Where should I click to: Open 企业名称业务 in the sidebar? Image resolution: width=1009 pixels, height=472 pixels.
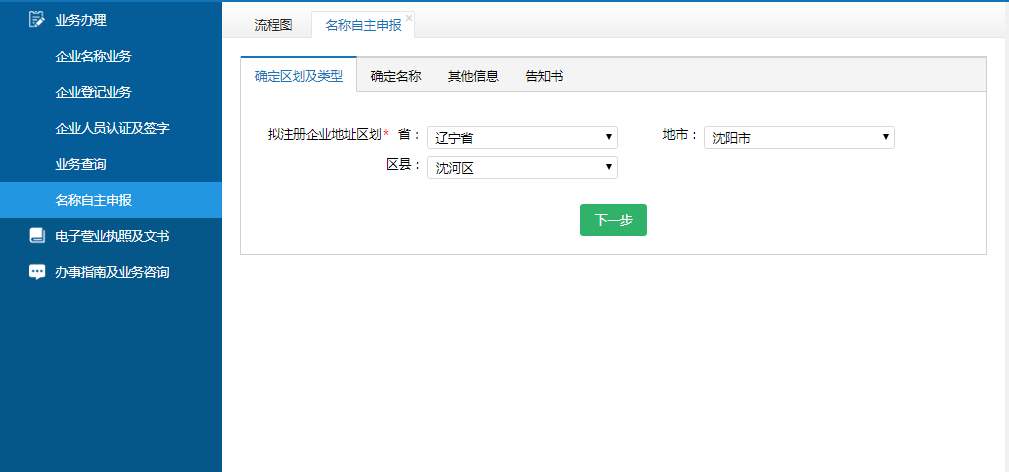tap(93, 56)
